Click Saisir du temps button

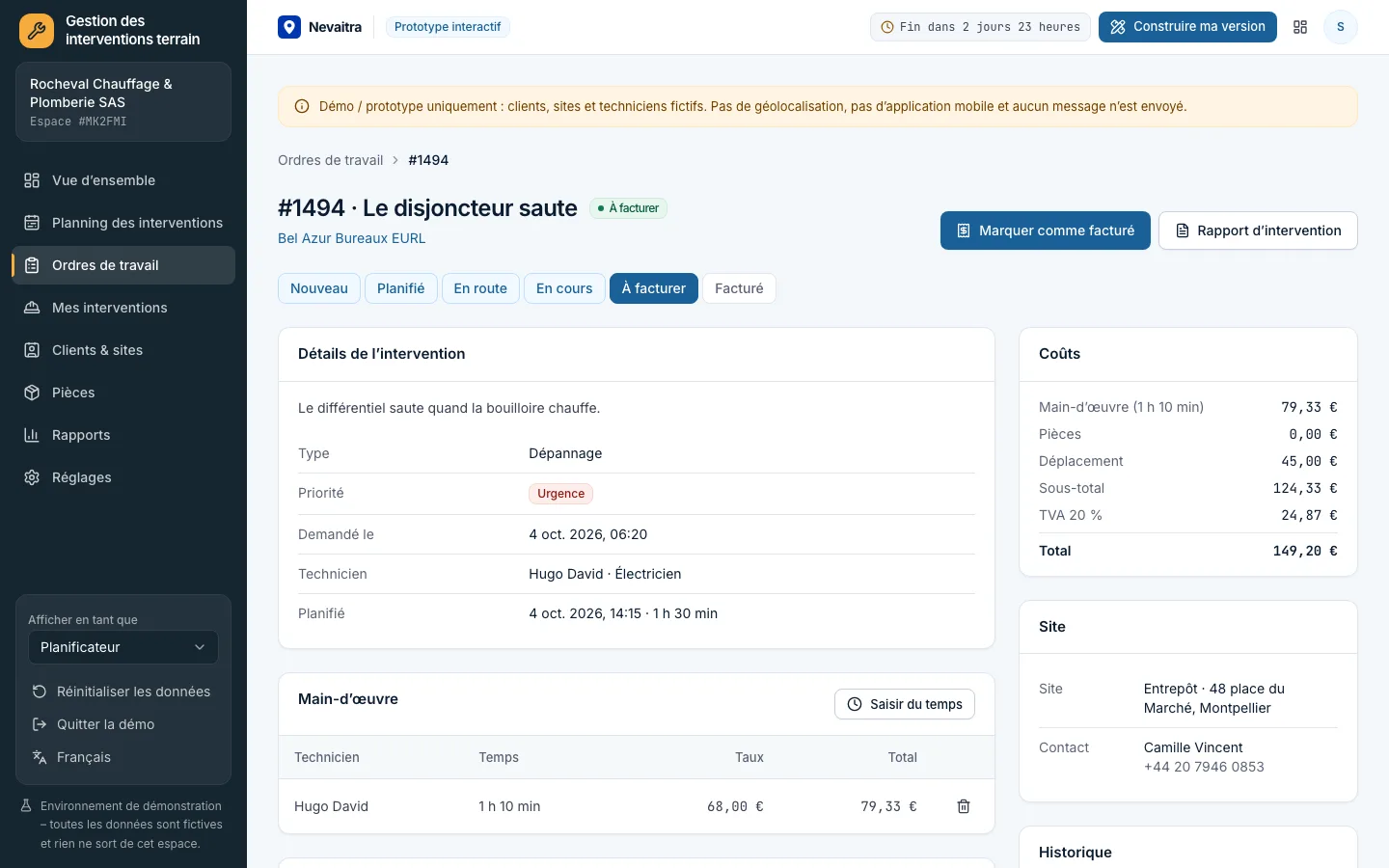[x=905, y=704]
